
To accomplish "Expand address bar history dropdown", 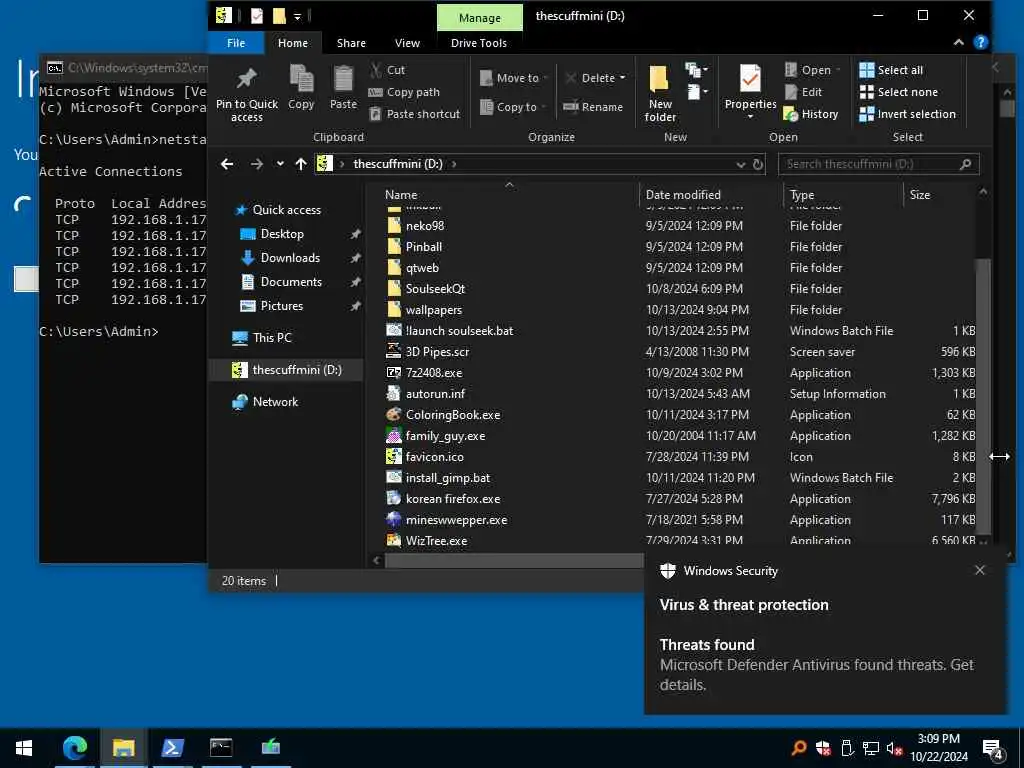I will point(741,164).
